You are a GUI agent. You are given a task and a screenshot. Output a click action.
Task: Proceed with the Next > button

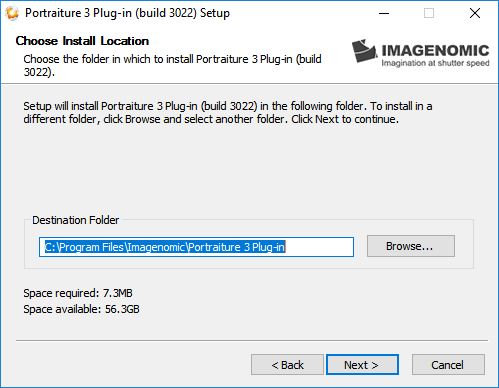click(x=362, y=365)
